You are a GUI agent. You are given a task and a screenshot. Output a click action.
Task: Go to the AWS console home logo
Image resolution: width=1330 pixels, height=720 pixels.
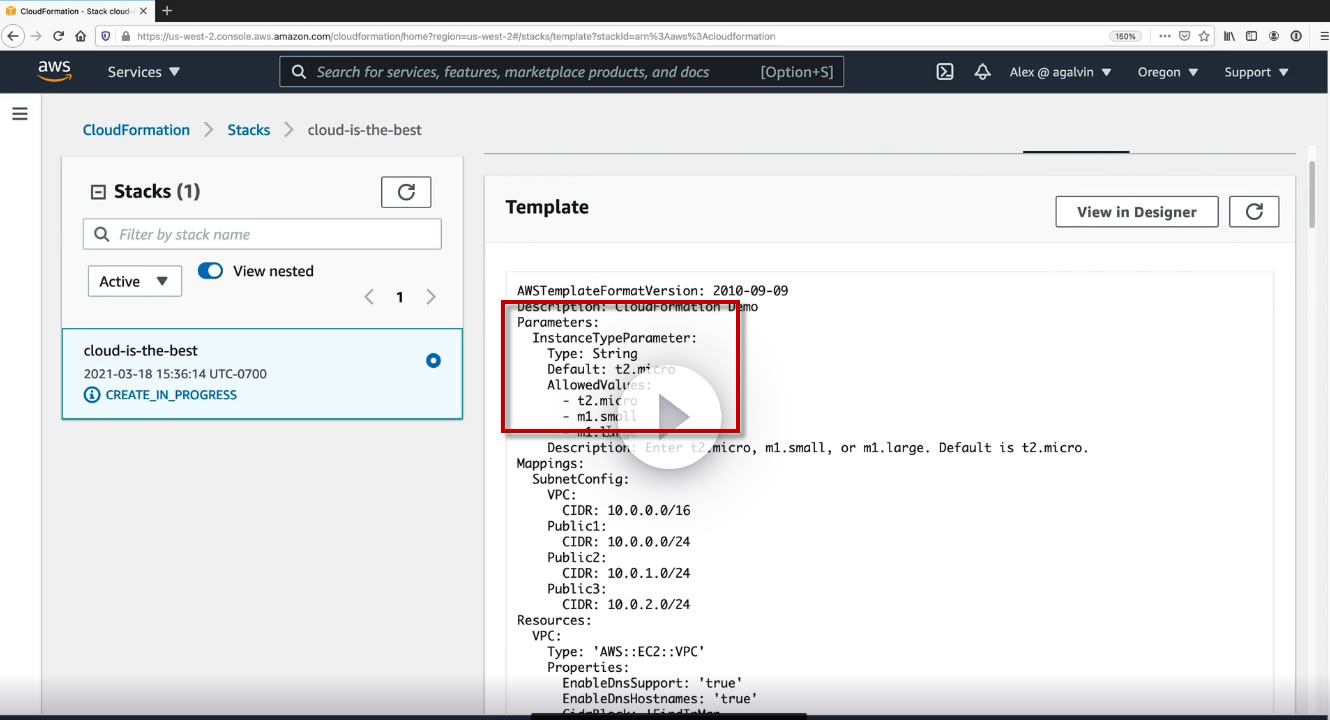click(x=54, y=72)
